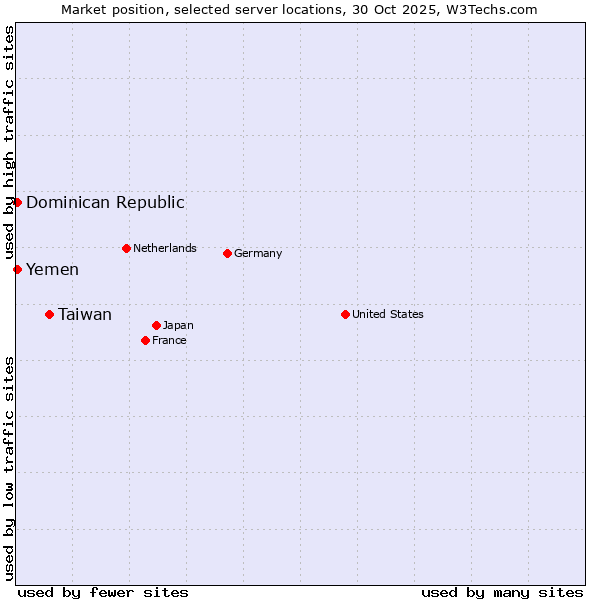Select the Germany text label
The height and width of the screenshot is (600, 600).
(258, 253)
